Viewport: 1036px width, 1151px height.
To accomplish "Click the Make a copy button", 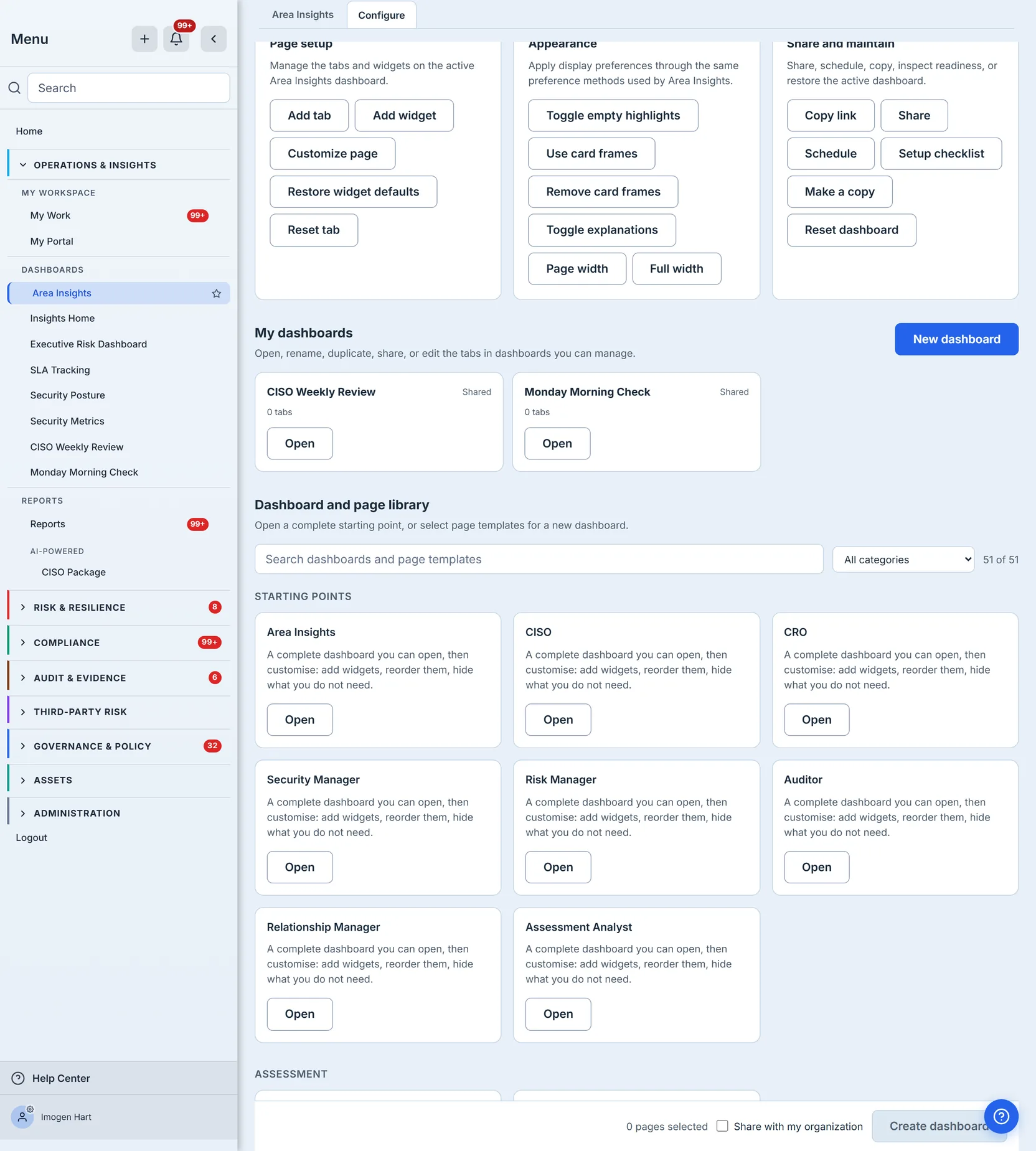I will tap(839, 192).
